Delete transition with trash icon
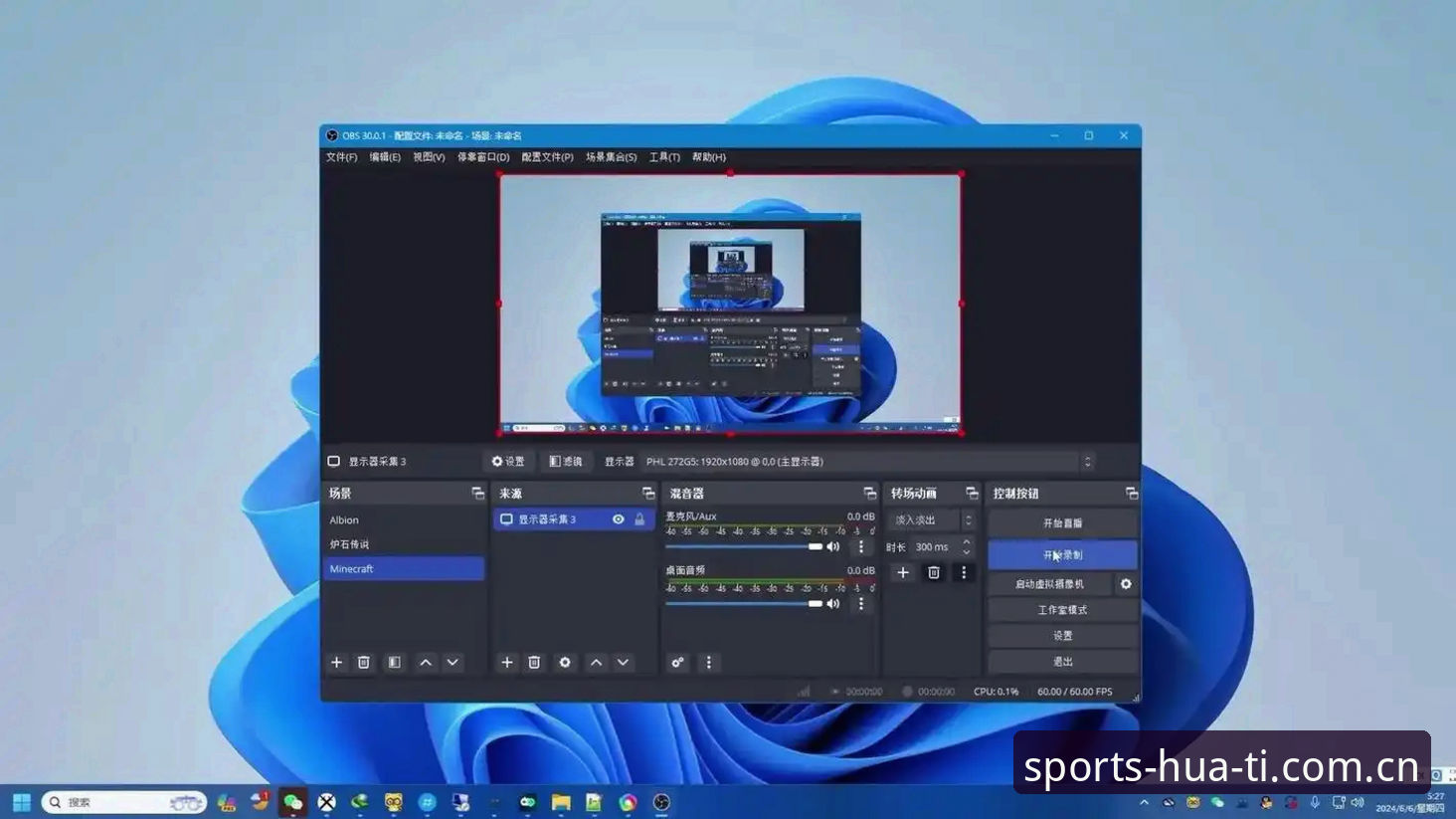This screenshot has width=1456, height=819. [x=933, y=572]
